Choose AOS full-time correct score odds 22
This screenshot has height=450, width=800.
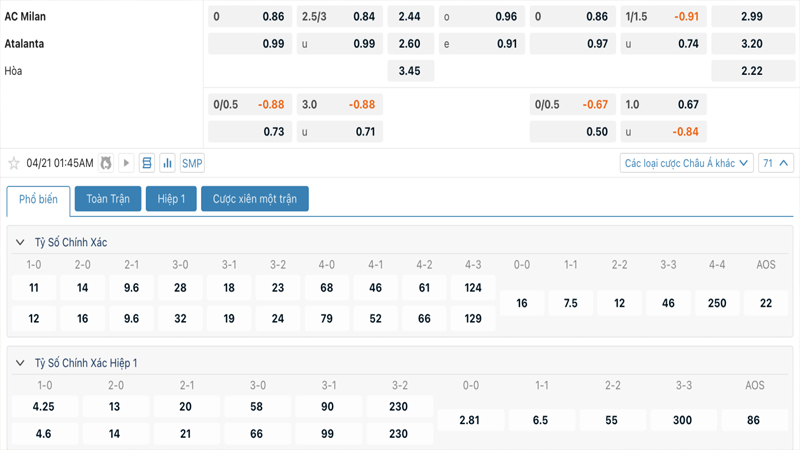[766, 303]
